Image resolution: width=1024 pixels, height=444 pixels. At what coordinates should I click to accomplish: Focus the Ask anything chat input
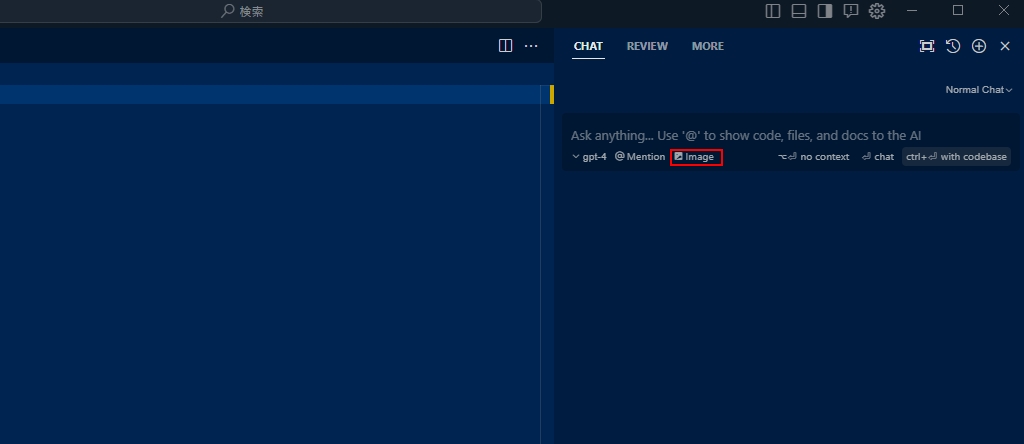tap(745, 135)
